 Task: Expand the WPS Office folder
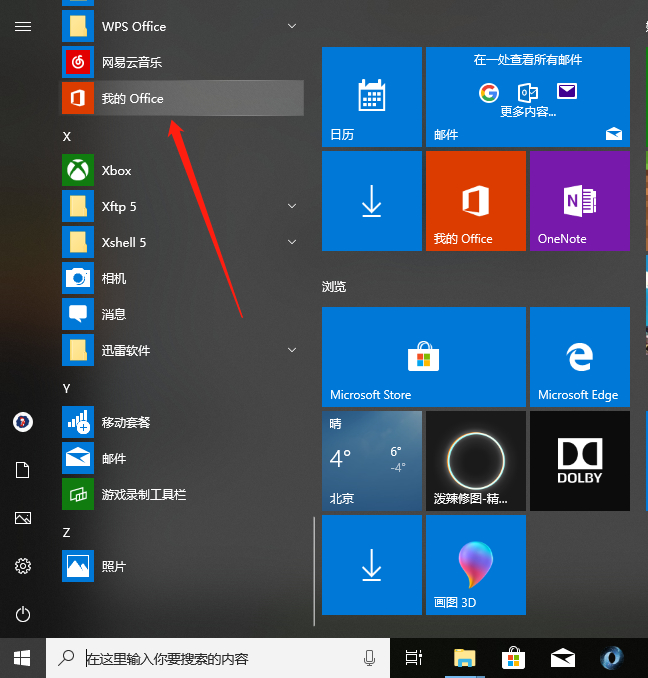point(292,26)
